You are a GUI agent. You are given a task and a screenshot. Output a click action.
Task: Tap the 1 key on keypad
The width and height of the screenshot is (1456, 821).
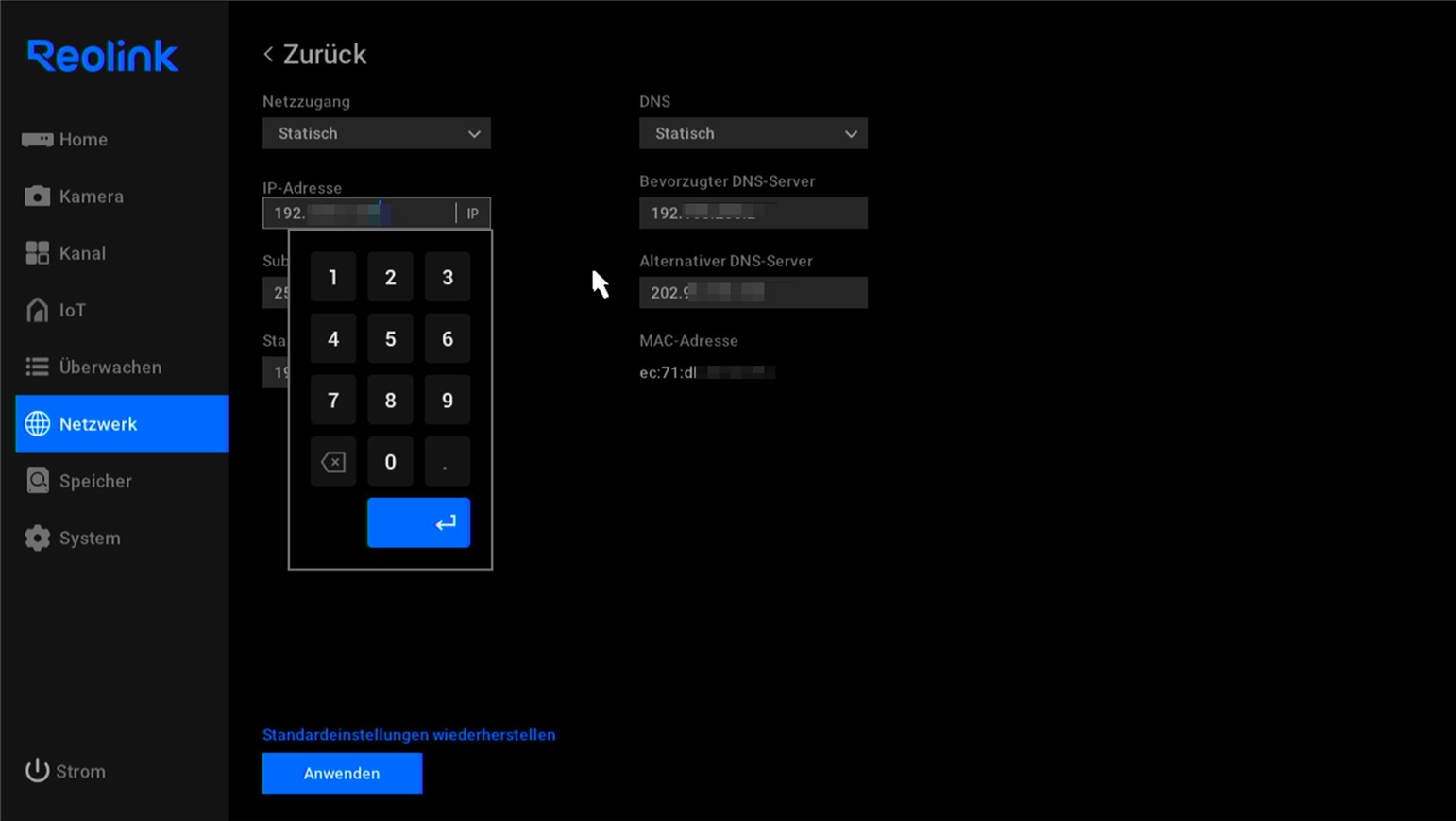coord(333,277)
